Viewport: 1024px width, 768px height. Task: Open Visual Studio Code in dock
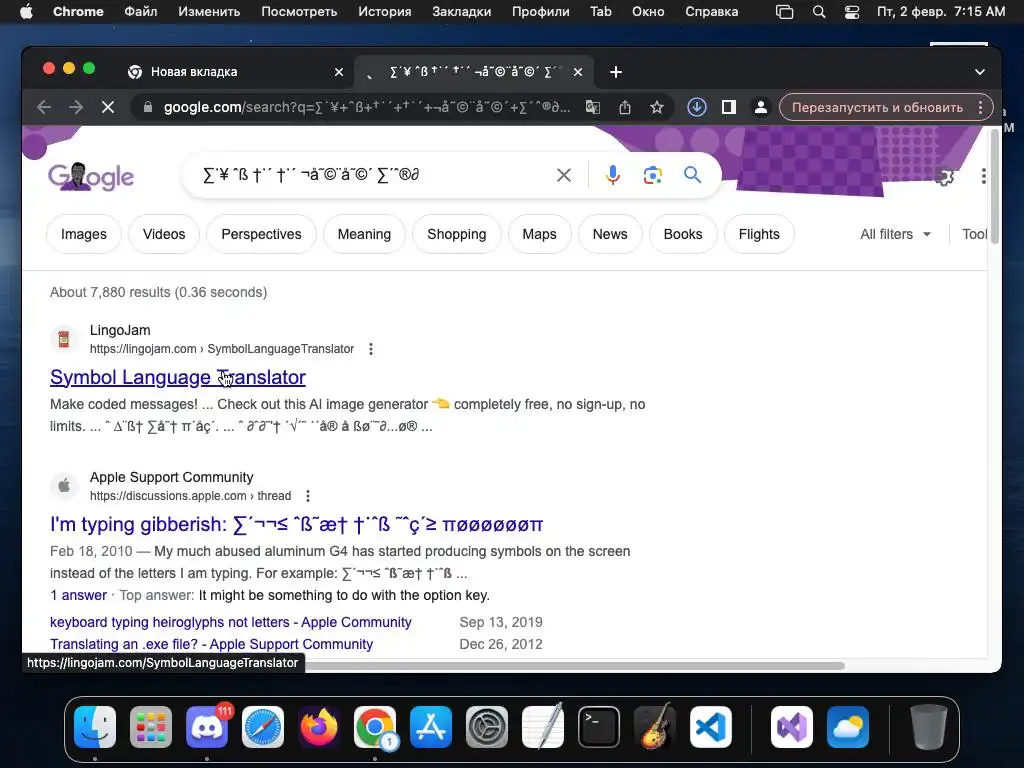pyautogui.click(x=711, y=727)
